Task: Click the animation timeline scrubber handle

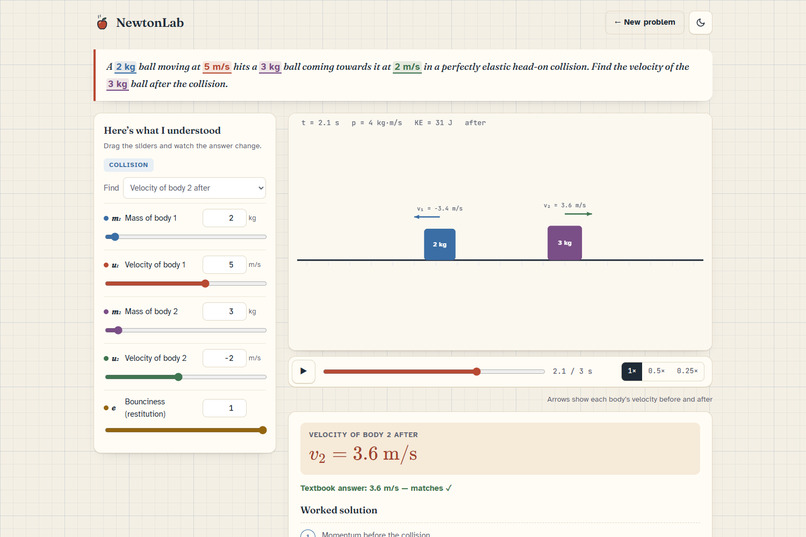Action: tap(477, 372)
